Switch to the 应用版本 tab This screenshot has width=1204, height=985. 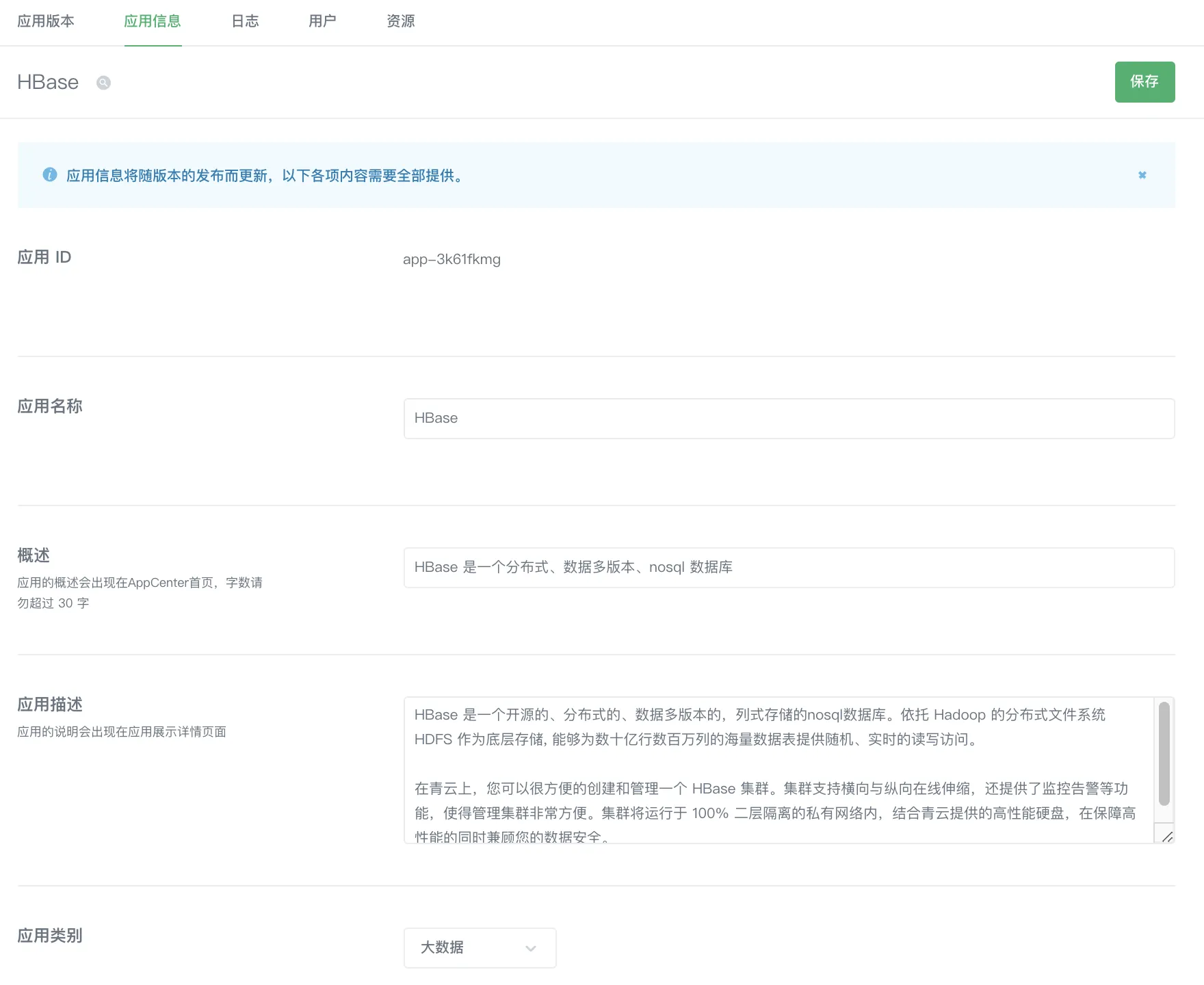[46, 21]
